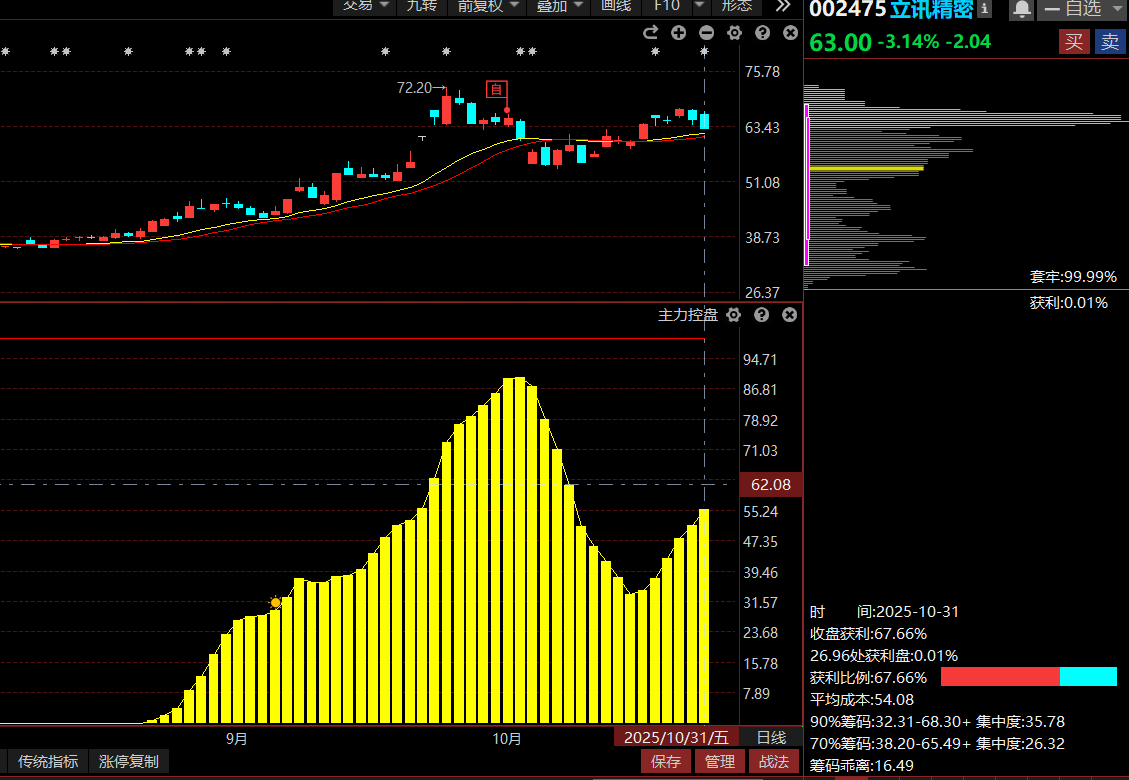Image resolution: width=1129 pixels, height=780 pixels.
Task: Click the blue 卖 sell button
Action: tap(1109, 42)
